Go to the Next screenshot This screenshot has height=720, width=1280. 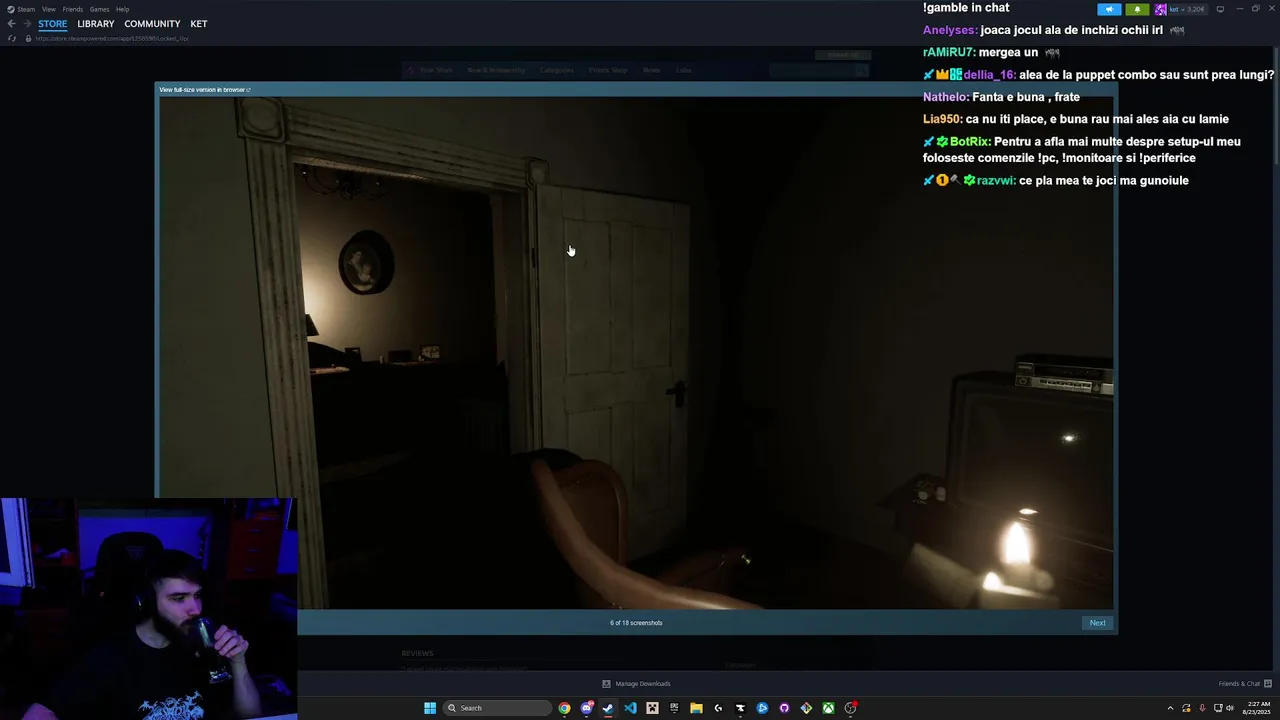click(x=1097, y=623)
